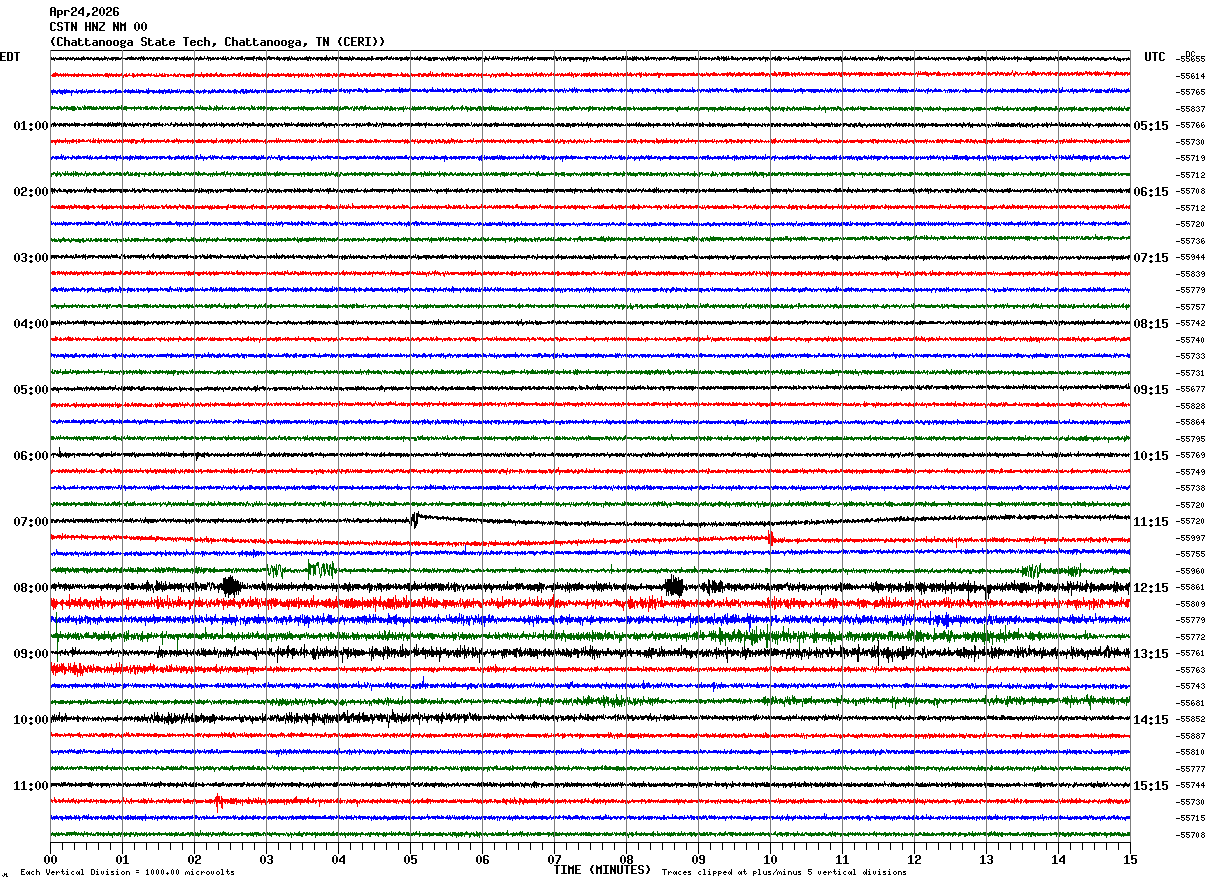
Task: Click the Traces clipped footer note
Action: 784,873
